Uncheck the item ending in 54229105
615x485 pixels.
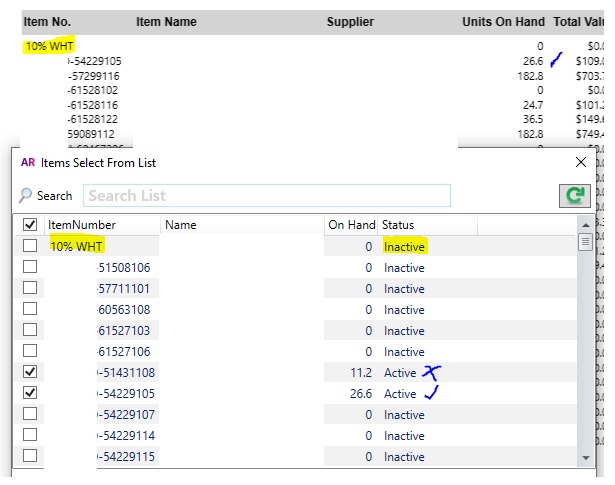30,394
